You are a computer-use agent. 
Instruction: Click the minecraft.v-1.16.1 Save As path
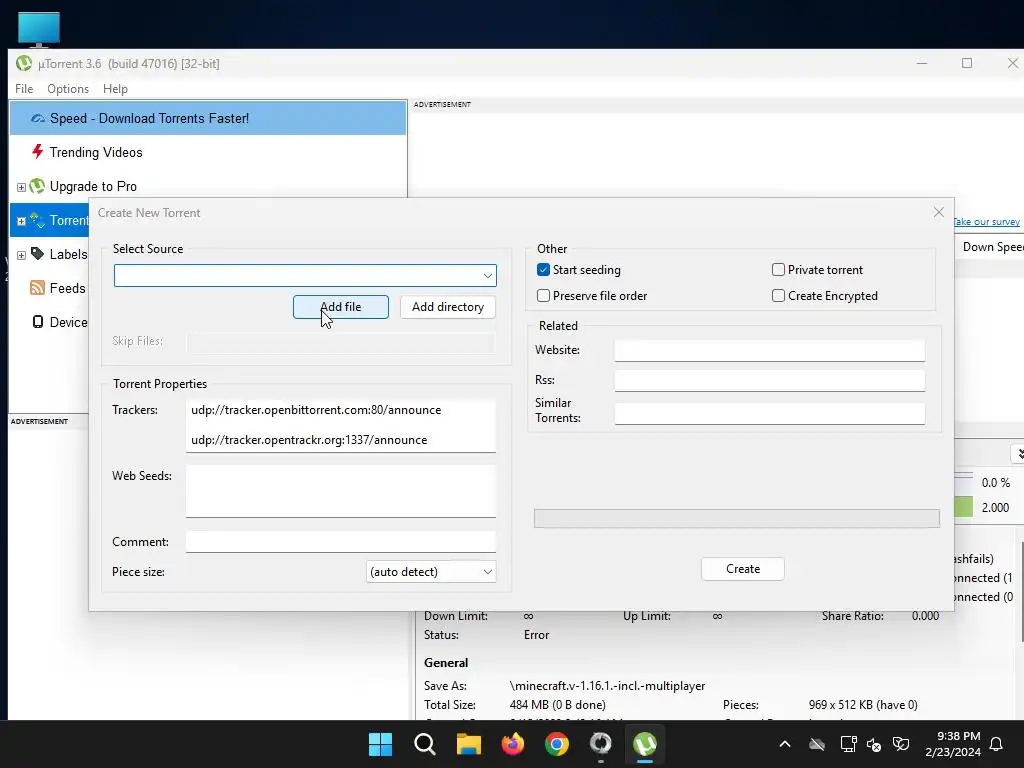point(607,686)
